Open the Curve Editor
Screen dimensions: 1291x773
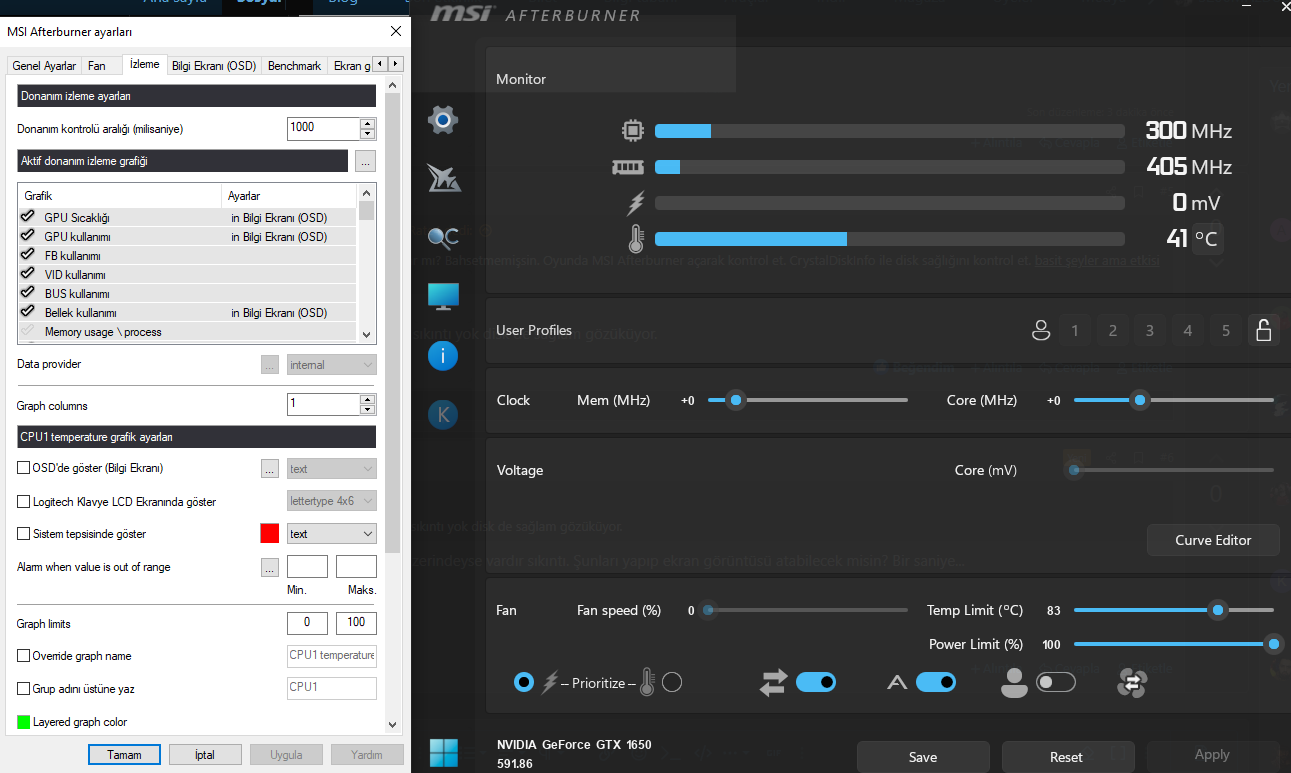(x=1213, y=540)
